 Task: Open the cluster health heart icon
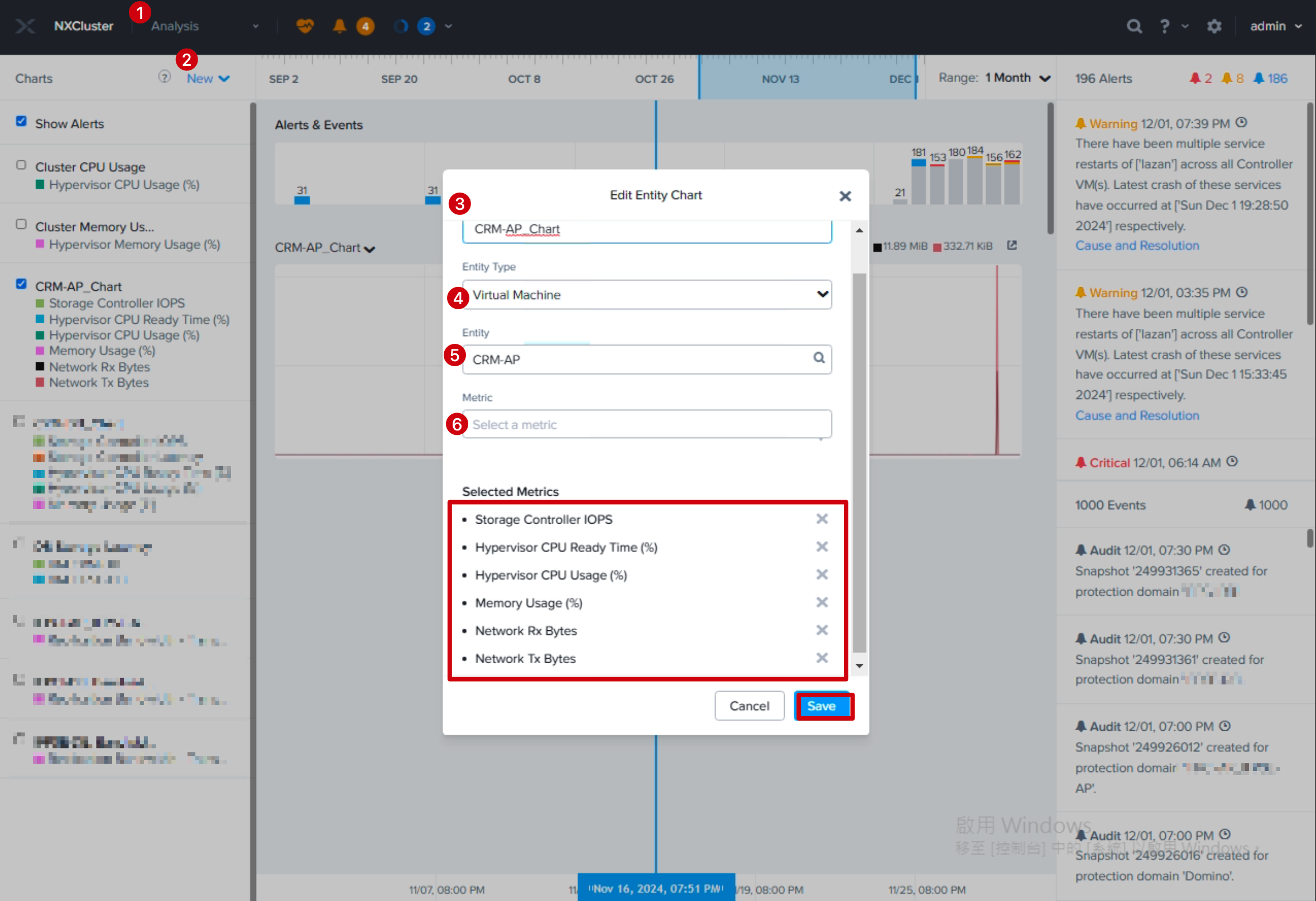tap(305, 26)
